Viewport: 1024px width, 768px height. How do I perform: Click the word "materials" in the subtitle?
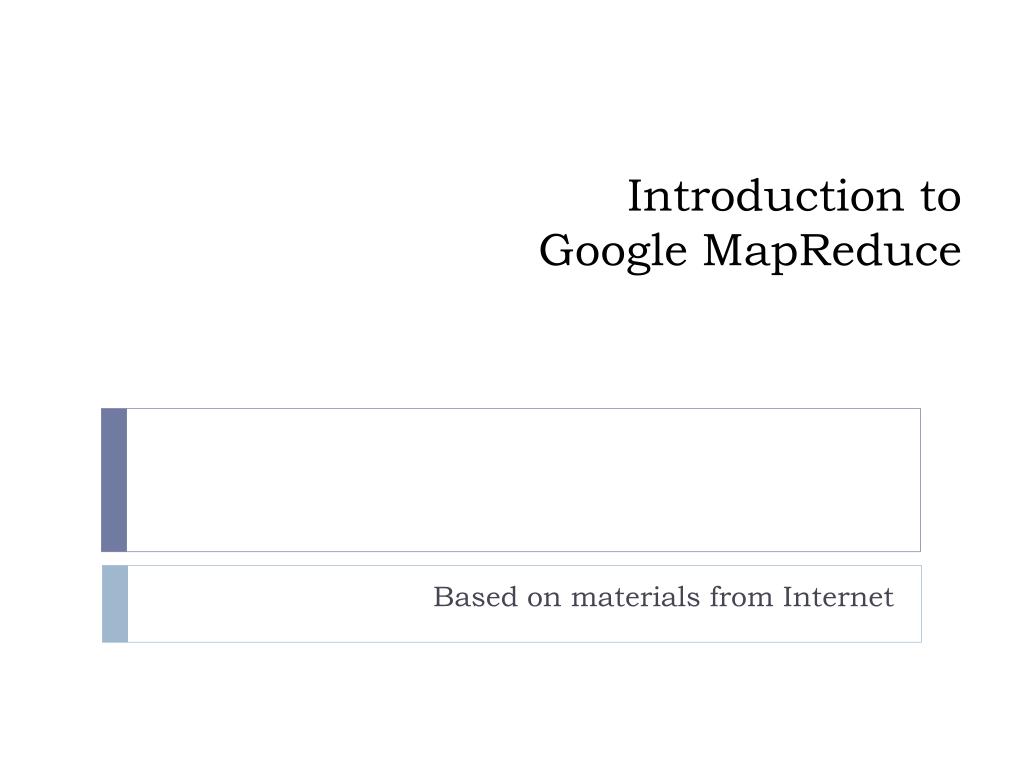[x=635, y=597]
